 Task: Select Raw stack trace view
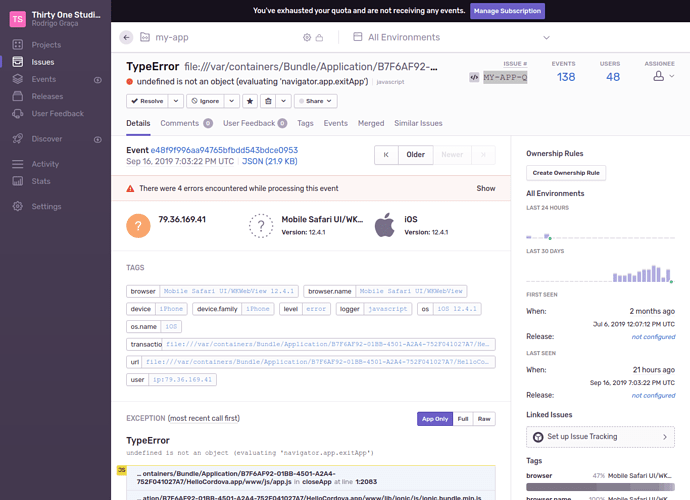pos(484,419)
